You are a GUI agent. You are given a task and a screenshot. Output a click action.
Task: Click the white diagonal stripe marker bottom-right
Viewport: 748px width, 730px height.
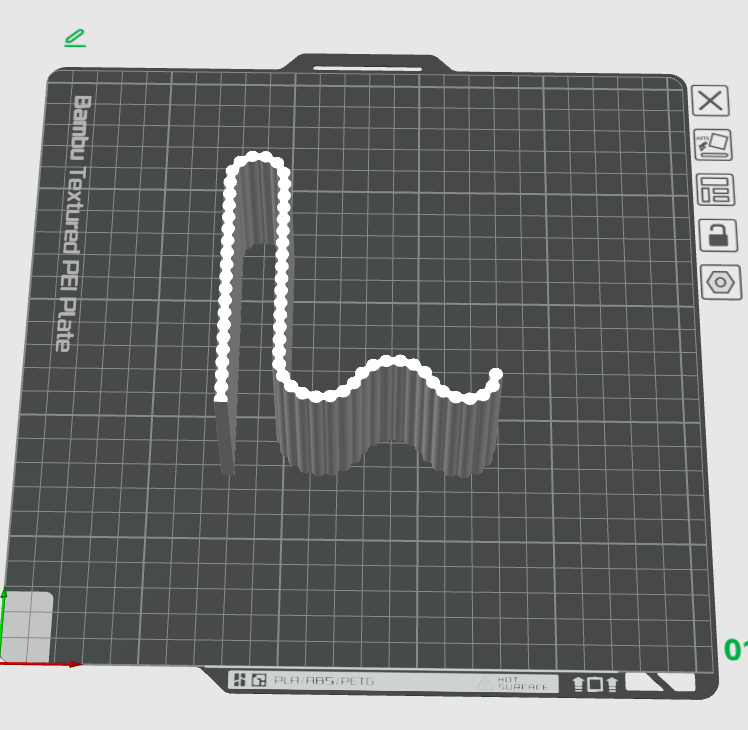pyautogui.click(x=661, y=682)
